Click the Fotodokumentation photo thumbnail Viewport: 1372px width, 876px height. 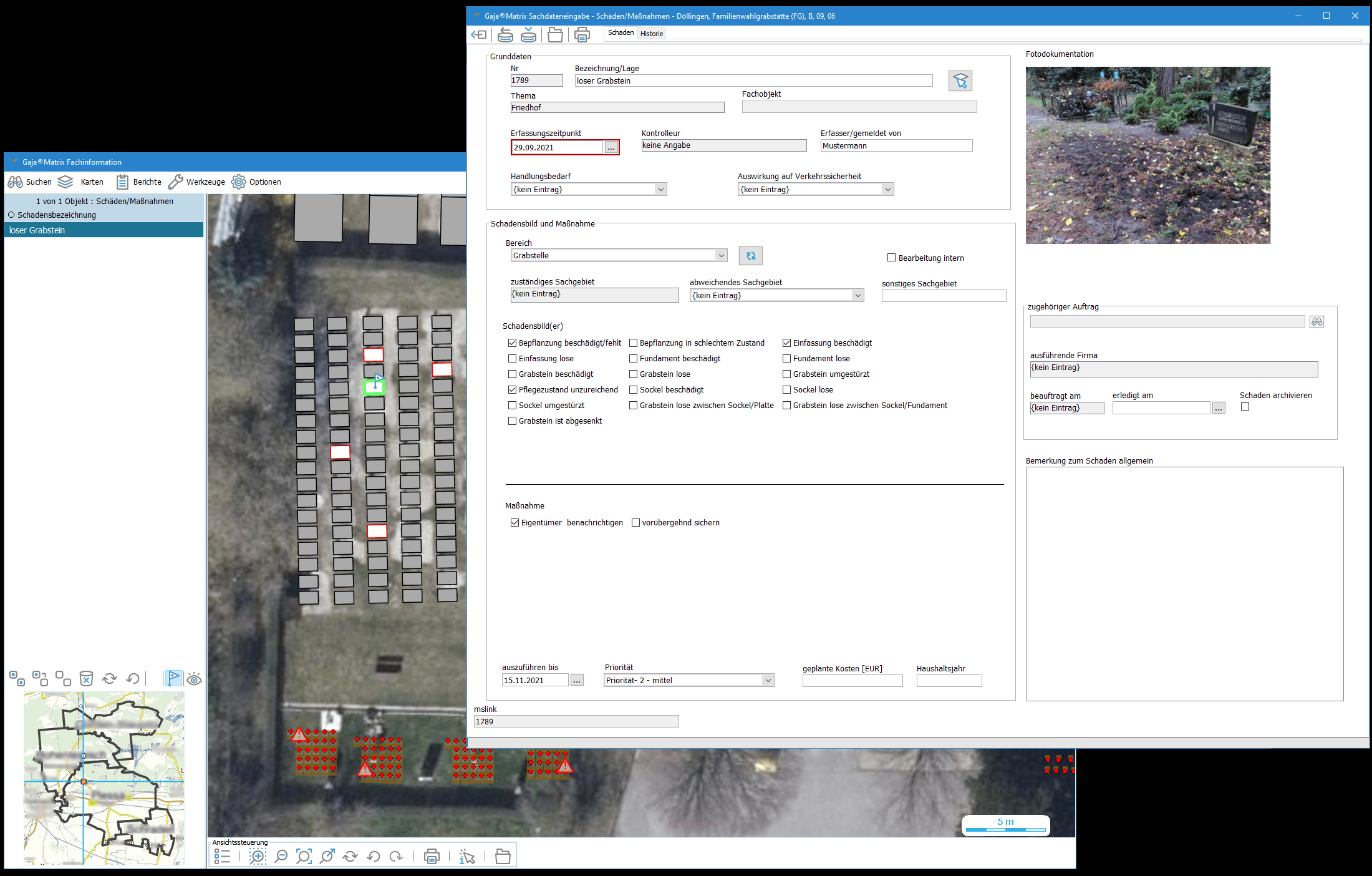pyautogui.click(x=1147, y=155)
